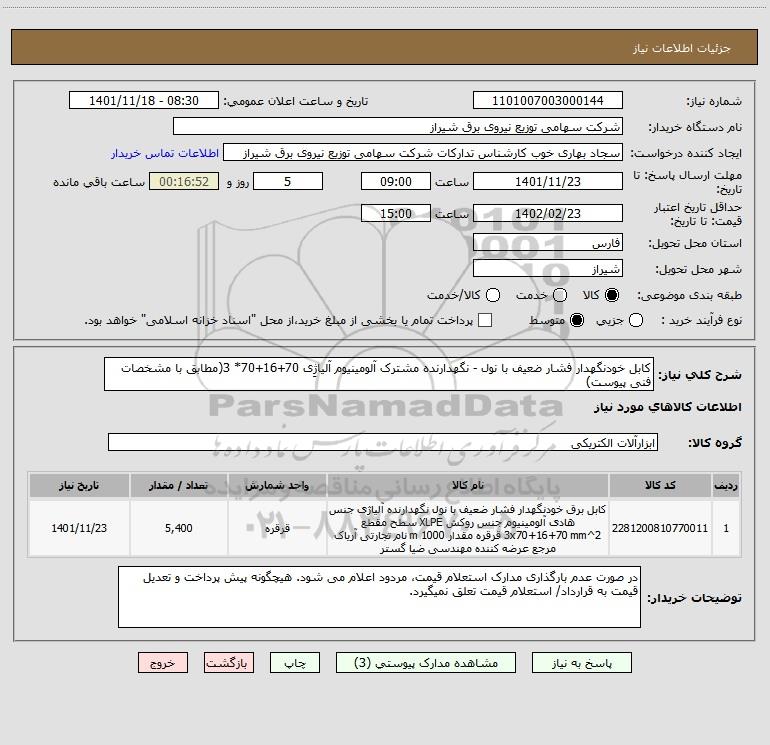Click the buyer notes text area
This screenshot has height=745, width=770.
379,597
